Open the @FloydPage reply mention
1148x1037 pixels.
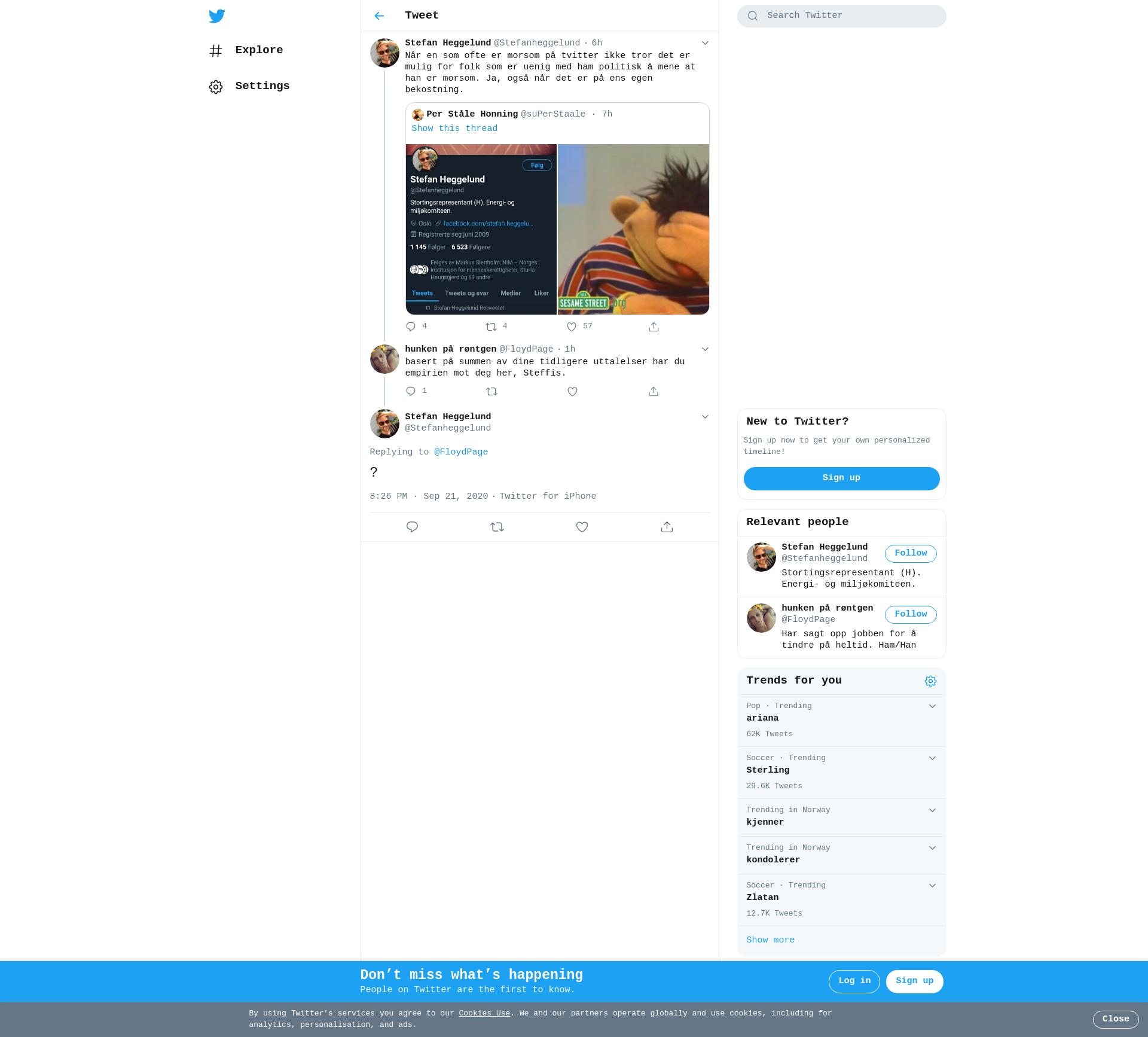[x=461, y=452]
